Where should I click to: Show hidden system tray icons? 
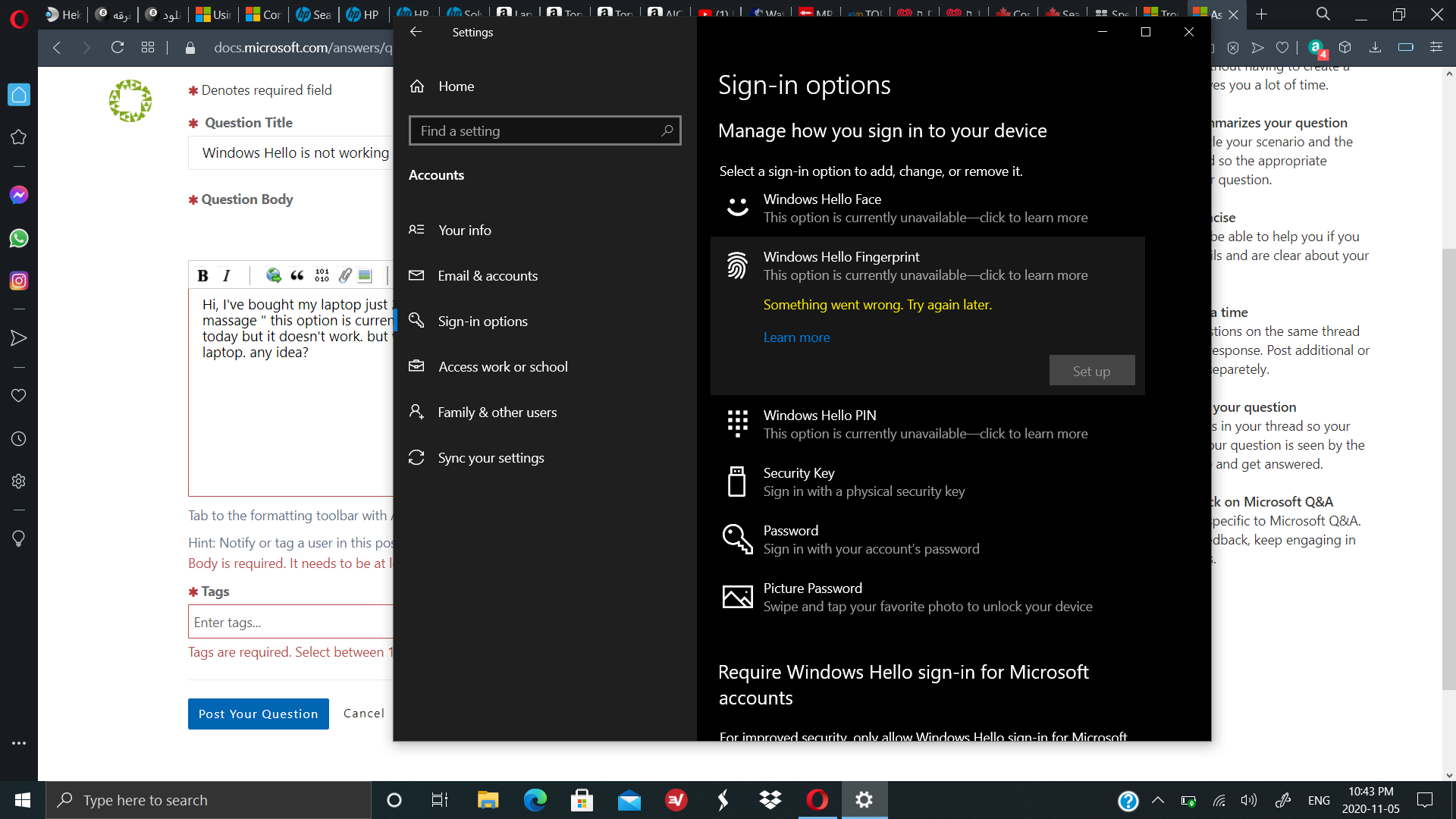click(1158, 800)
